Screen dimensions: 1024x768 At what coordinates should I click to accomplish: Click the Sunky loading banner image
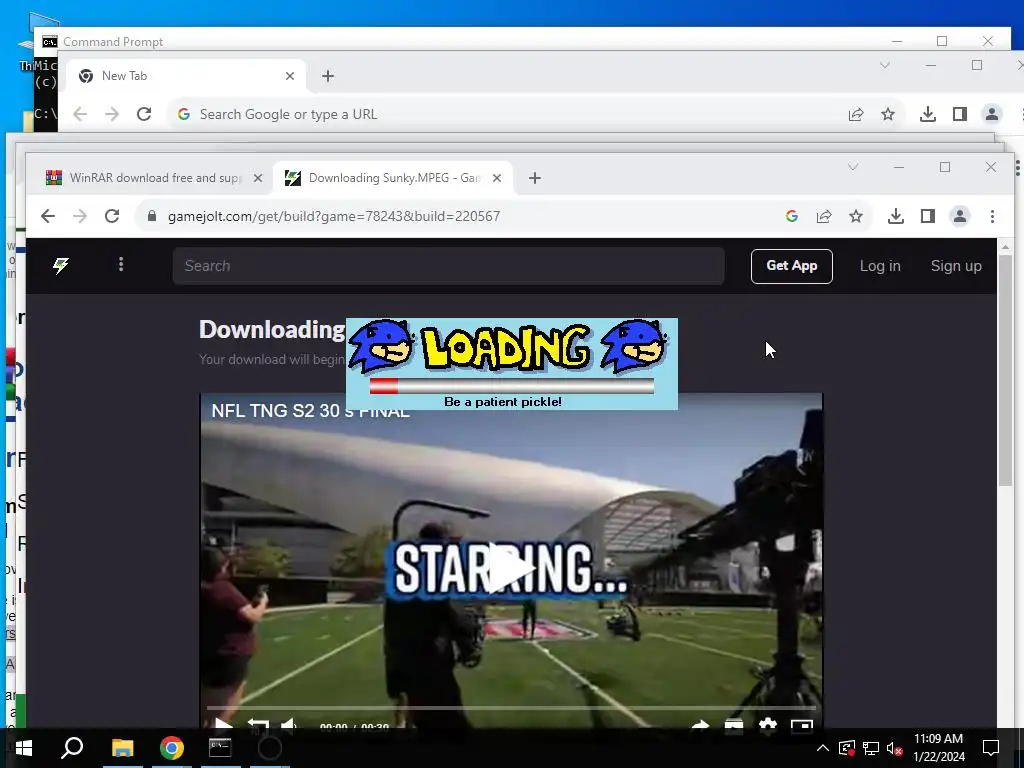pos(512,364)
